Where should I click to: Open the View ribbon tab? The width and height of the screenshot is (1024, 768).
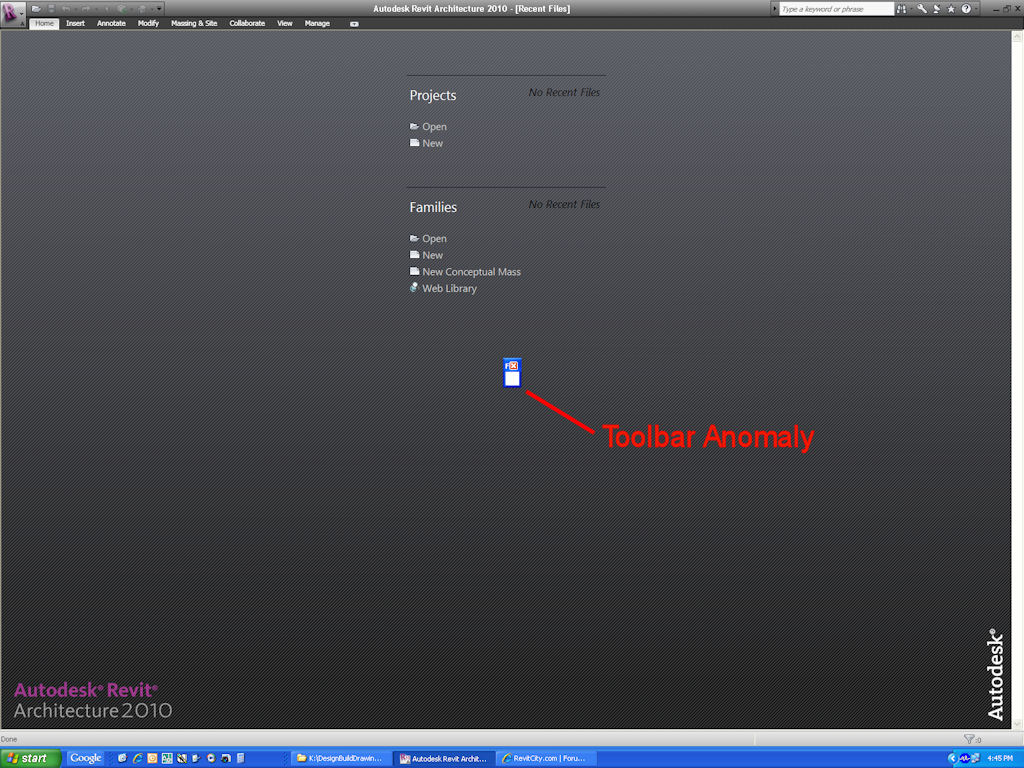point(285,24)
